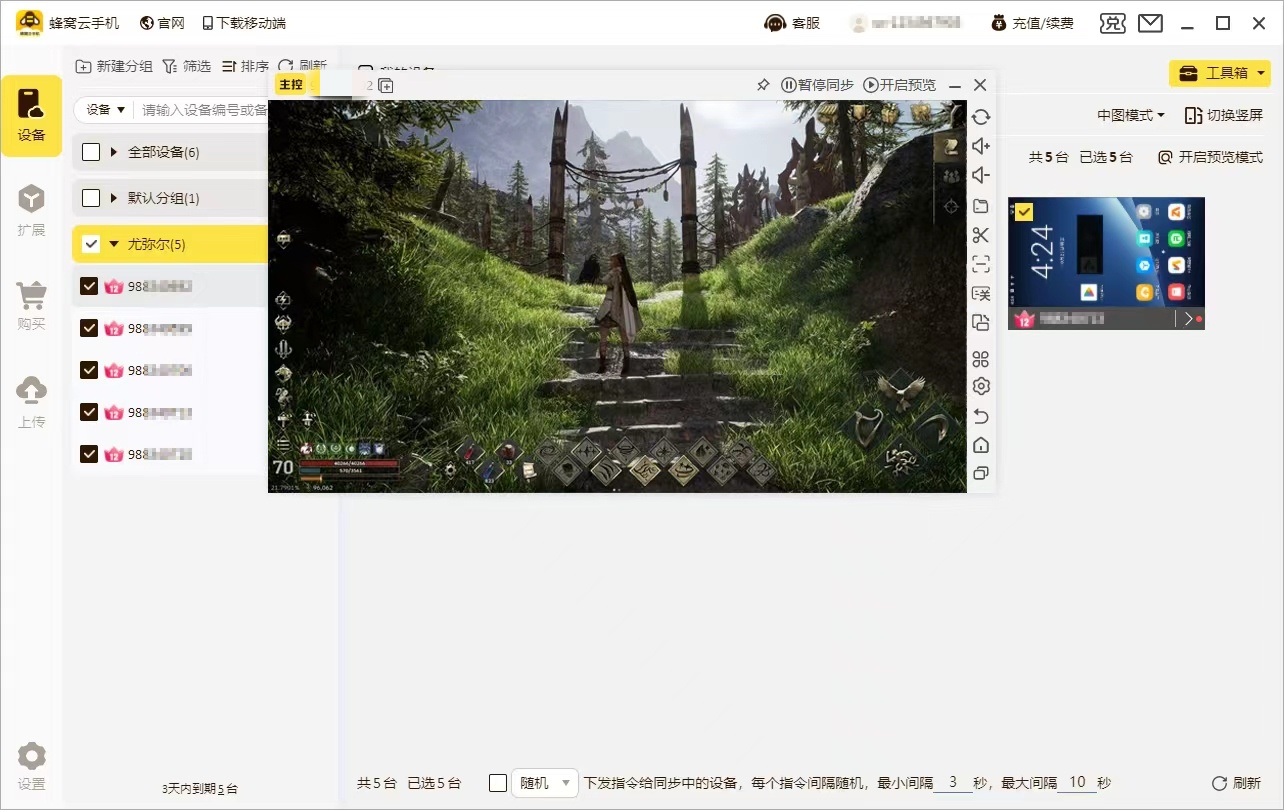This screenshot has width=1284, height=810.
Task: Collapse the 尤弥尔(5) group arrow
Action: pyautogui.click(x=114, y=244)
